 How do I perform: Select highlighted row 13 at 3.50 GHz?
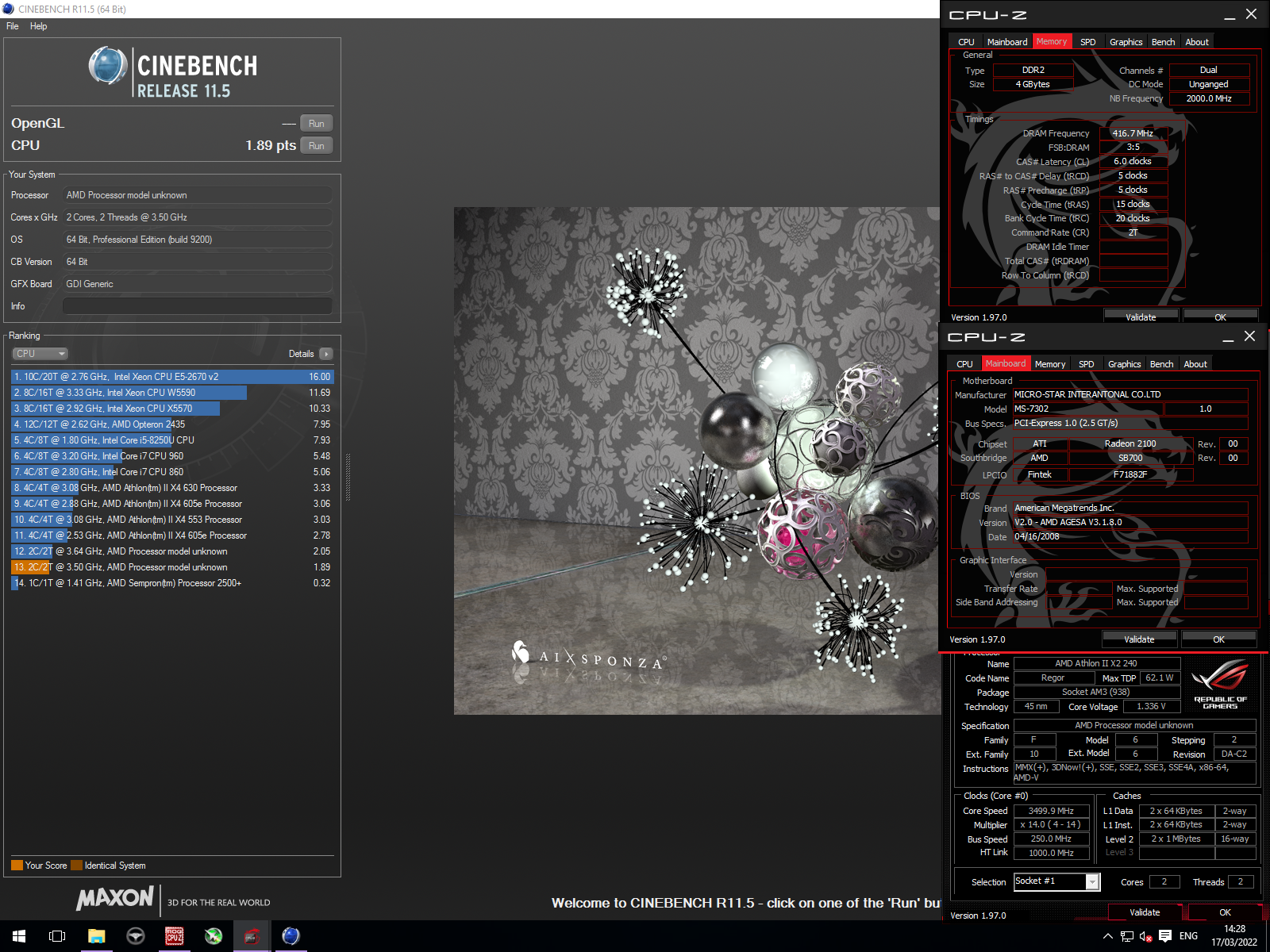coord(172,567)
